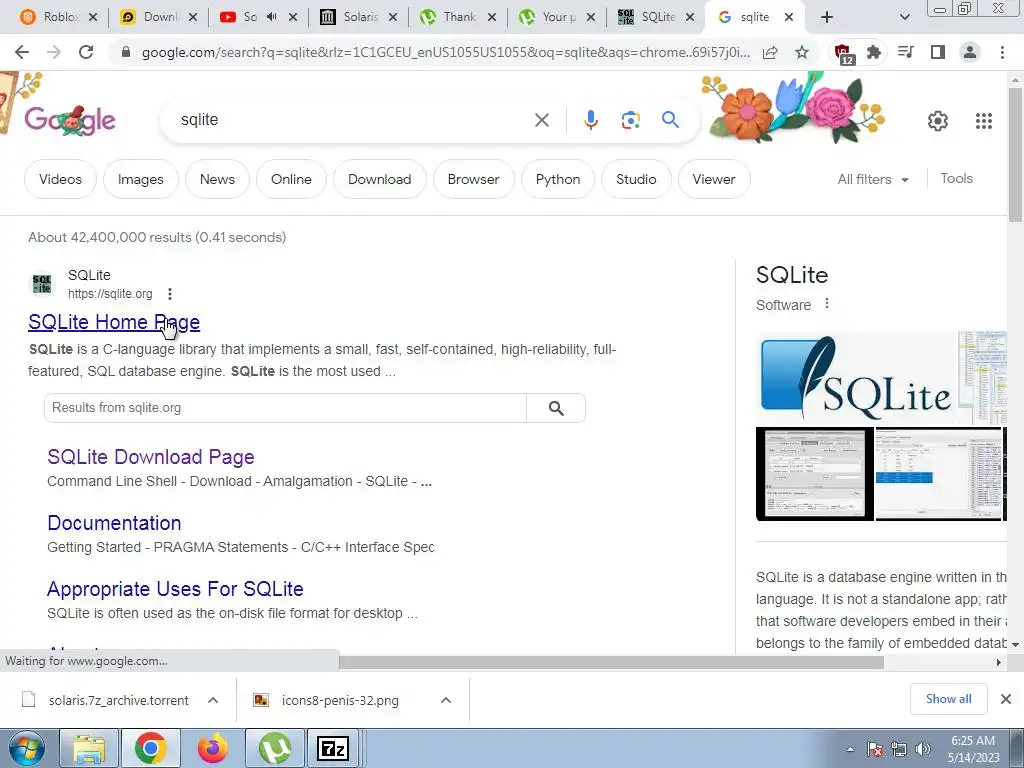Open the media control icon in toolbar
The image size is (1024, 768).
click(x=906, y=52)
